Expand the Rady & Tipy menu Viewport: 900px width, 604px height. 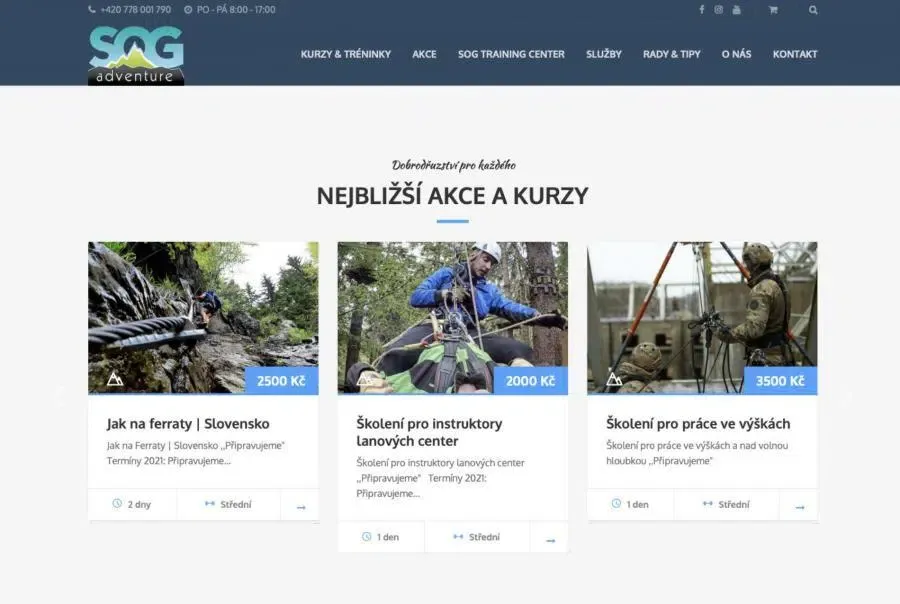point(671,54)
